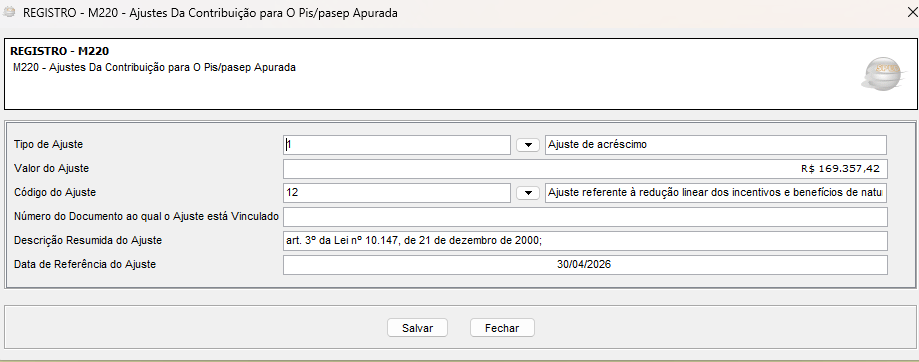The width and height of the screenshot is (919, 362).
Task: Focus the Descrição Resumida do Ajuste field
Action: click(585, 241)
